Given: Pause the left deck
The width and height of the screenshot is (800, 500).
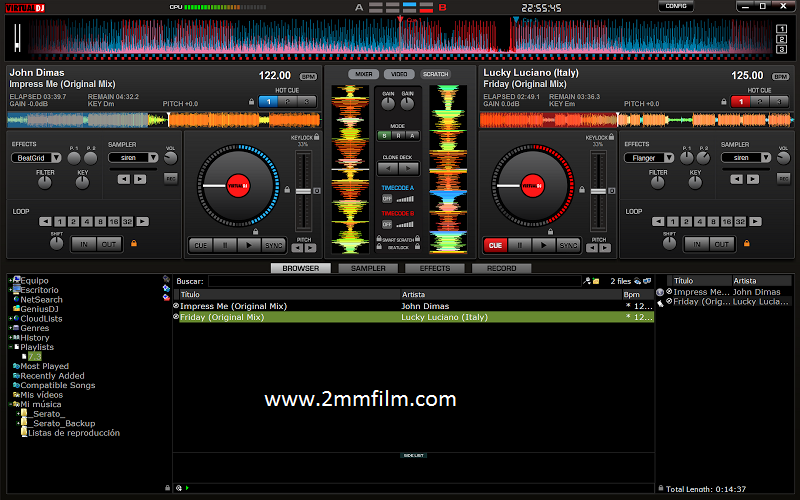Looking at the screenshot, I should [225, 245].
